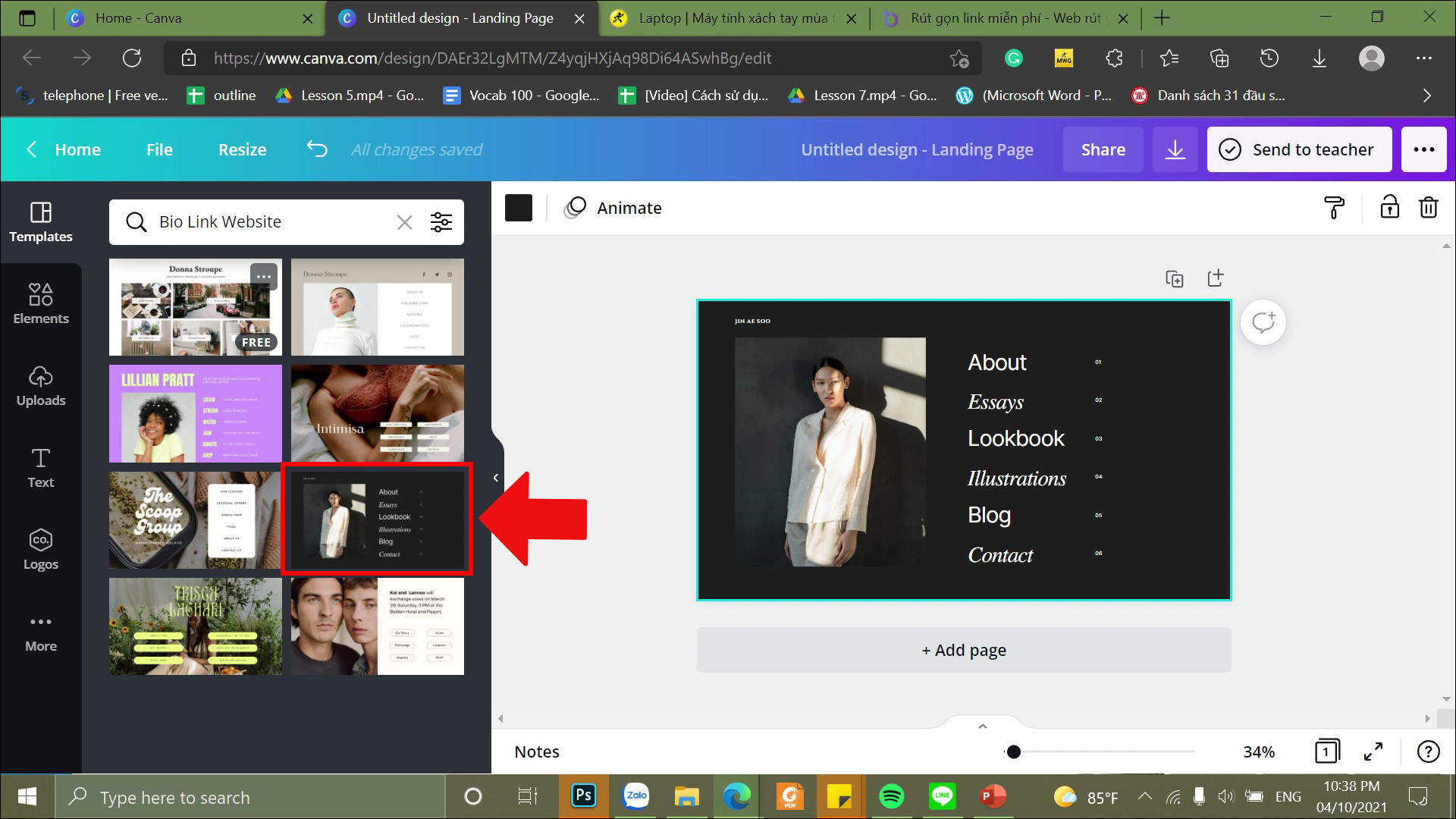Toggle fullscreen presentation mode

tap(1373, 752)
